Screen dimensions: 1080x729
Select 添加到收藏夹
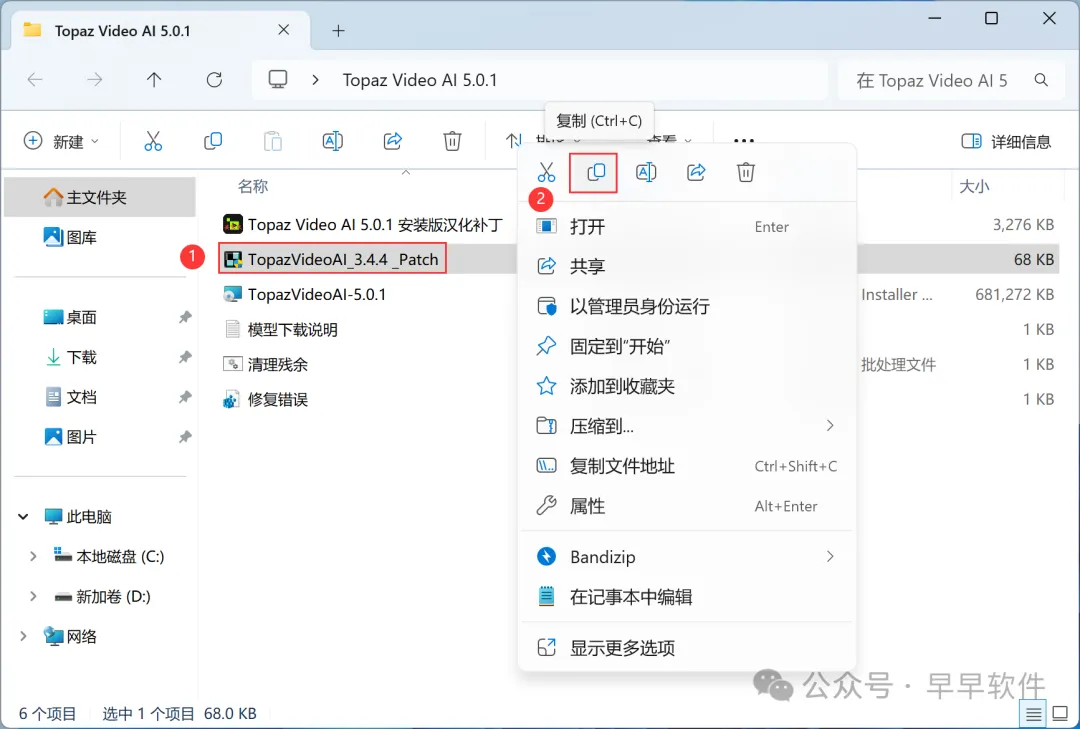pyautogui.click(x=687, y=386)
